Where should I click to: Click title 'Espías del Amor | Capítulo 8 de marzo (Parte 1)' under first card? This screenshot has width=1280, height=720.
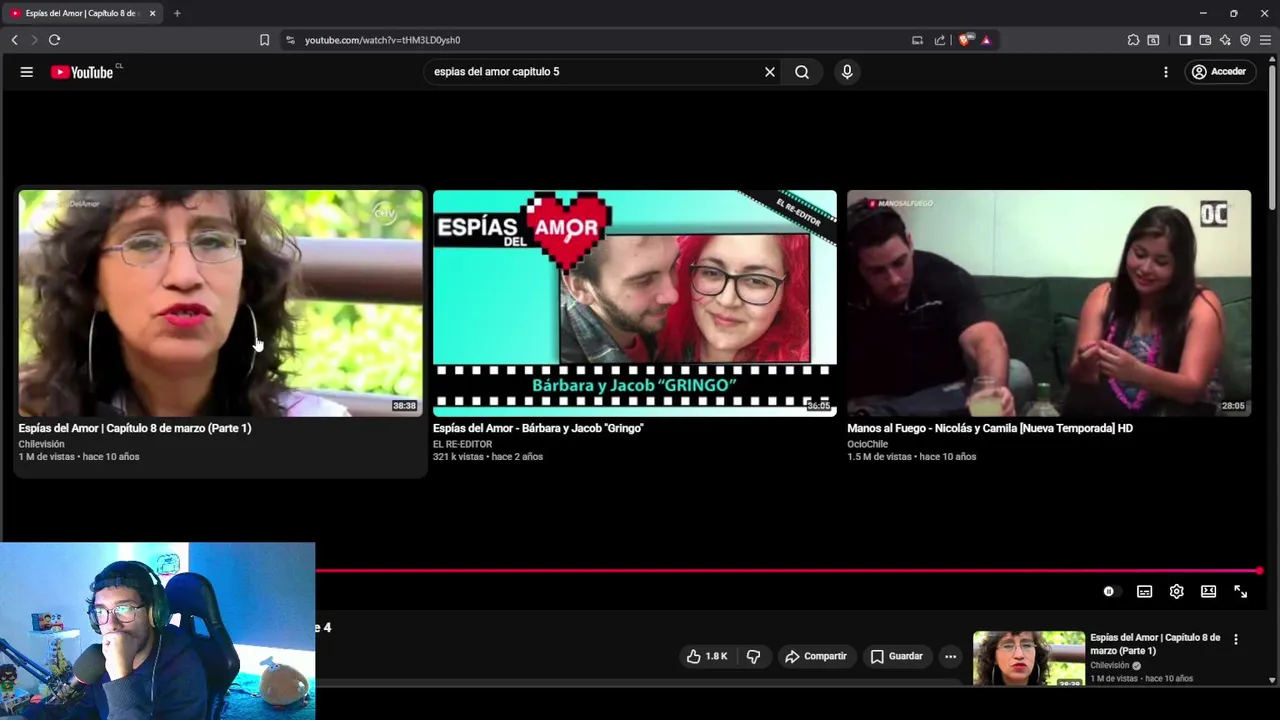click(135, 428)
